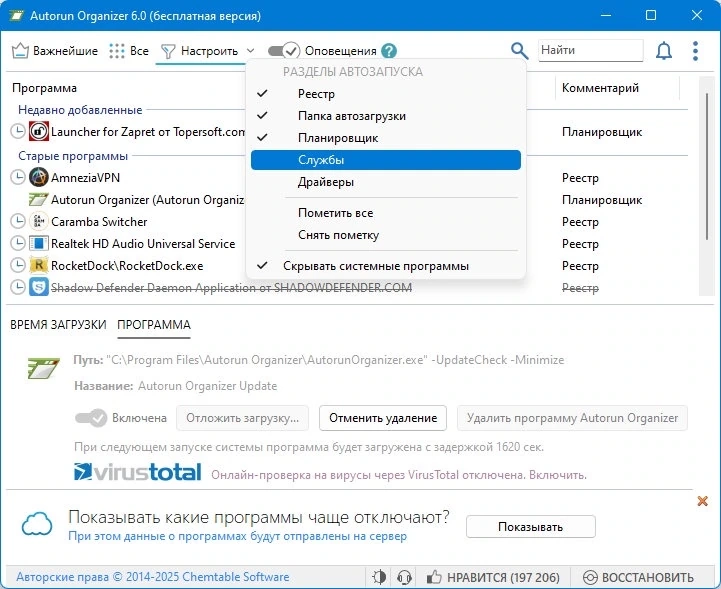721x589 pixels.
Task: Toggle the Включена enabled switch
Action: click(91, 418)
